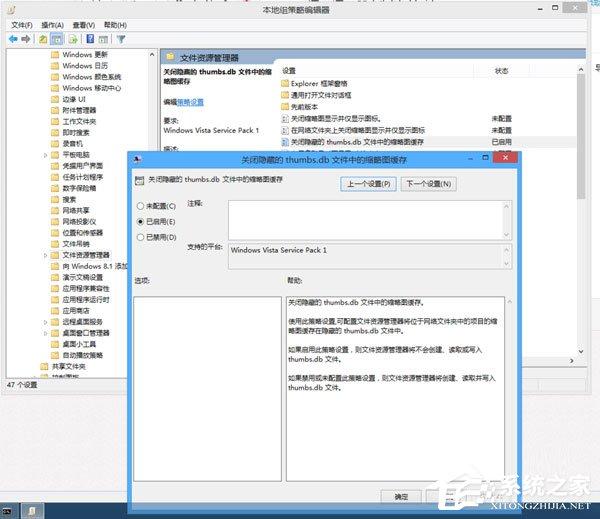Select the Windows 日历 tree item
The width and height of the screenshot is (600, 519).
click(x=85, y=66)
